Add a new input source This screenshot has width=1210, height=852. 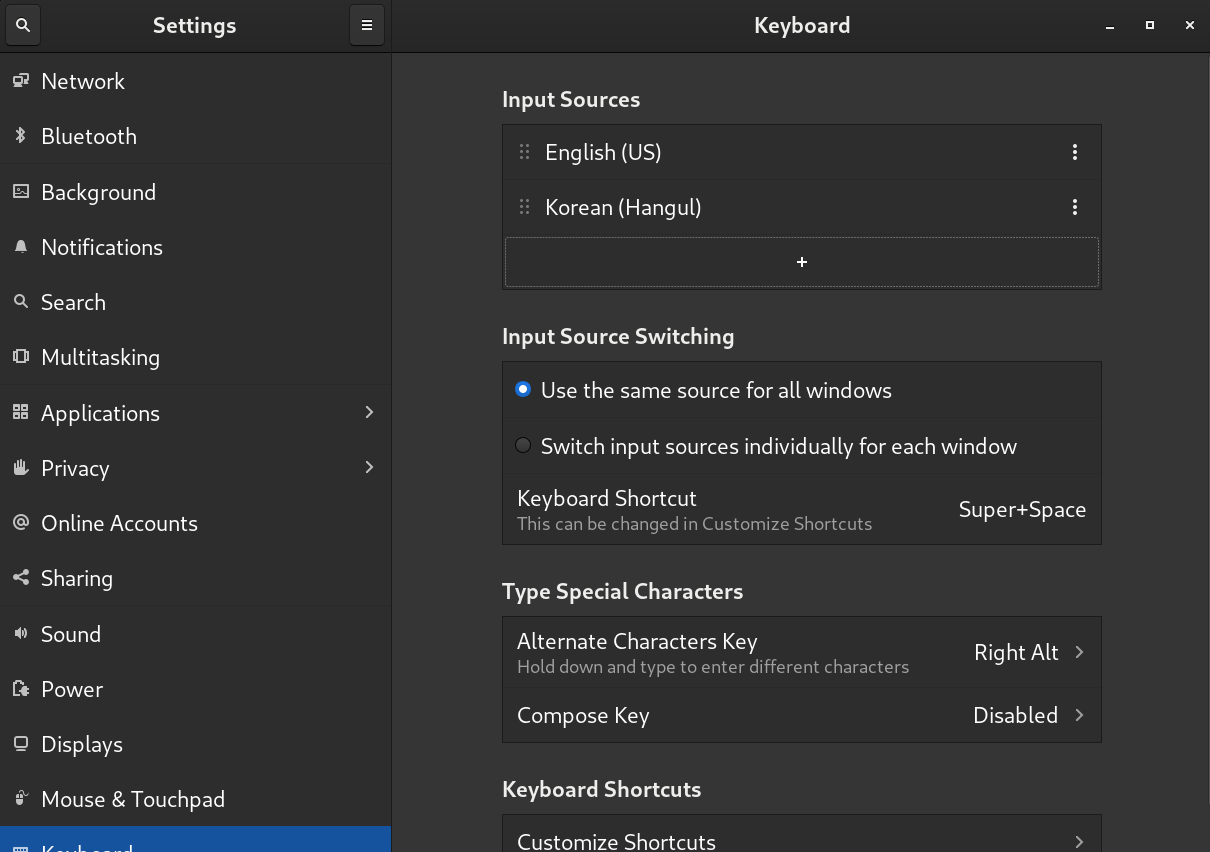(x=801, y=262)
